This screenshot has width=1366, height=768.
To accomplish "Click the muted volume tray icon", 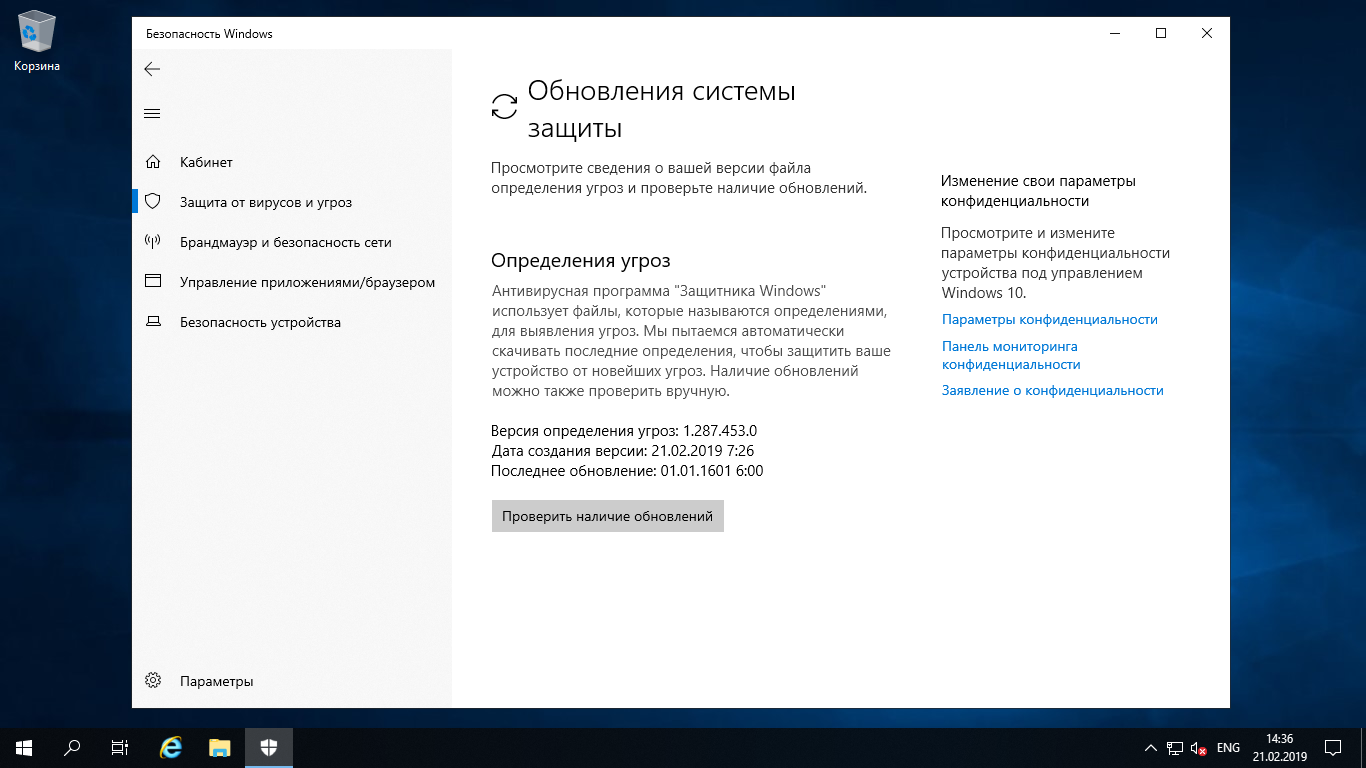I will click(x=1199, y=748).
